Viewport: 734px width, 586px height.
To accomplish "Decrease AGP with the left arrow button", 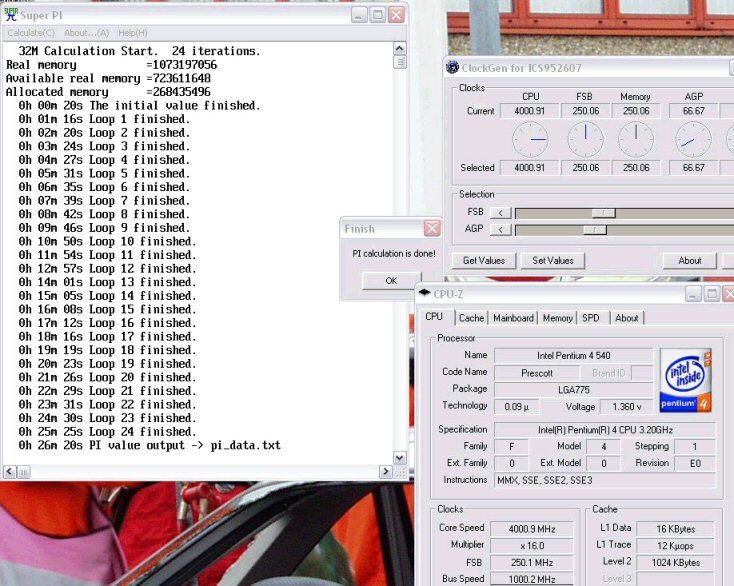I will 500,230.
